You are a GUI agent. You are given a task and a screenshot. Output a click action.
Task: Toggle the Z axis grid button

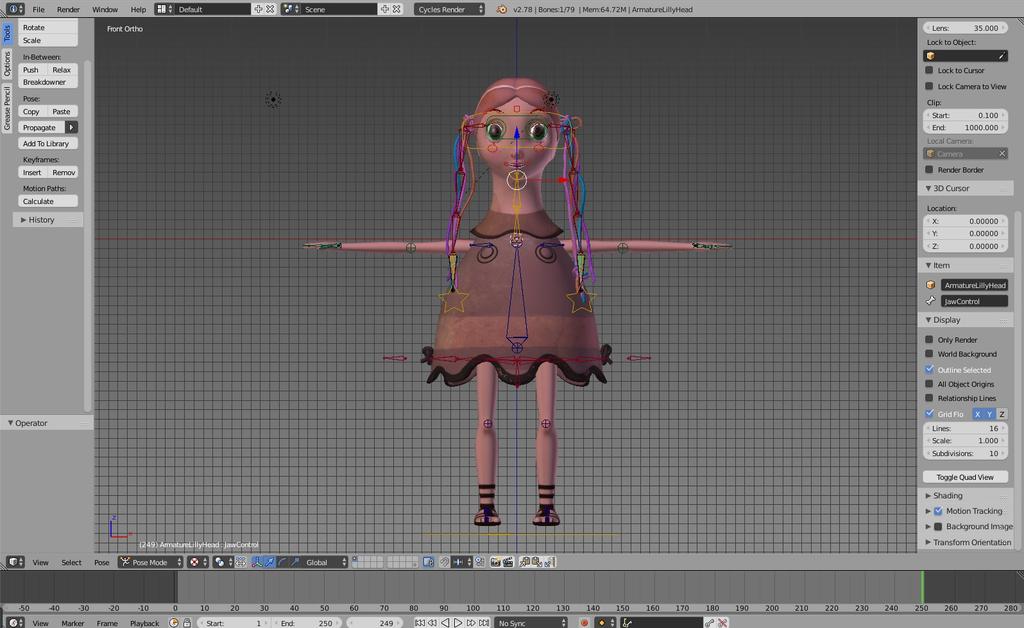tap(1001, 414)
